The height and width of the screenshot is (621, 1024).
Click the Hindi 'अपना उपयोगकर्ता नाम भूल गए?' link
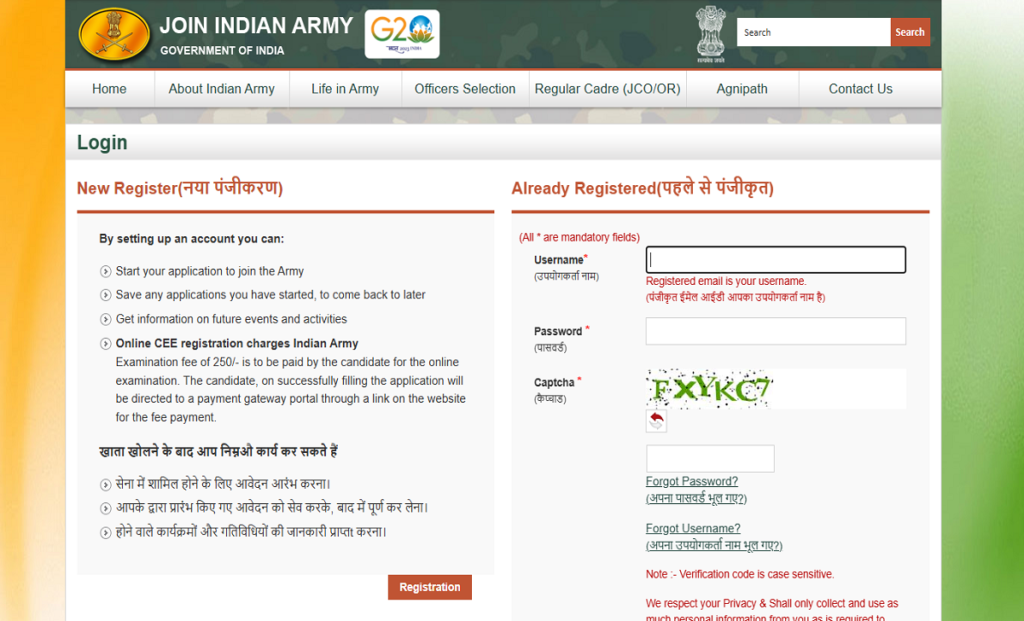point(714,545)
